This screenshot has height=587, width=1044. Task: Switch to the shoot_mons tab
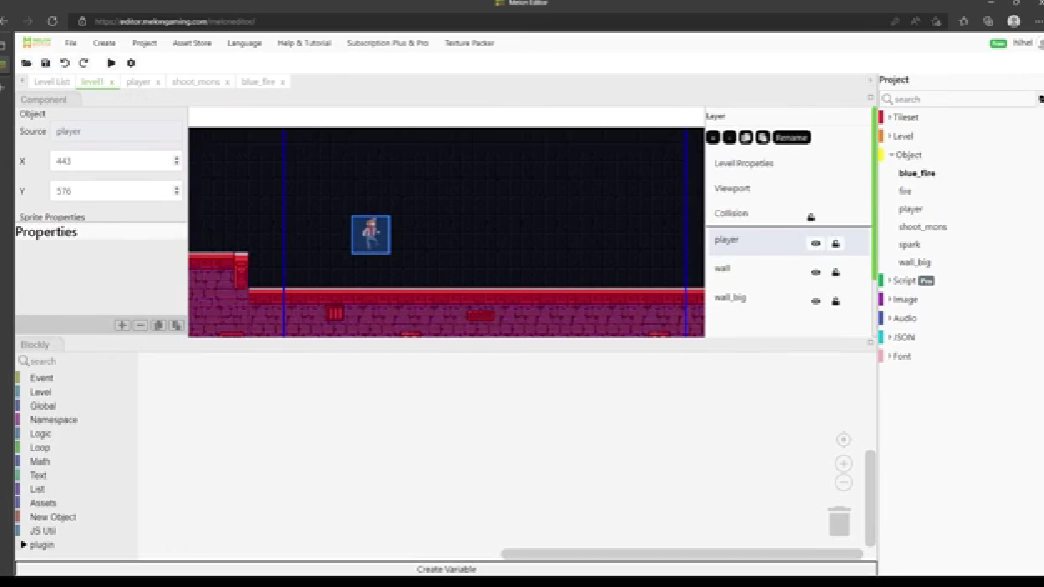tap(195, 82)
